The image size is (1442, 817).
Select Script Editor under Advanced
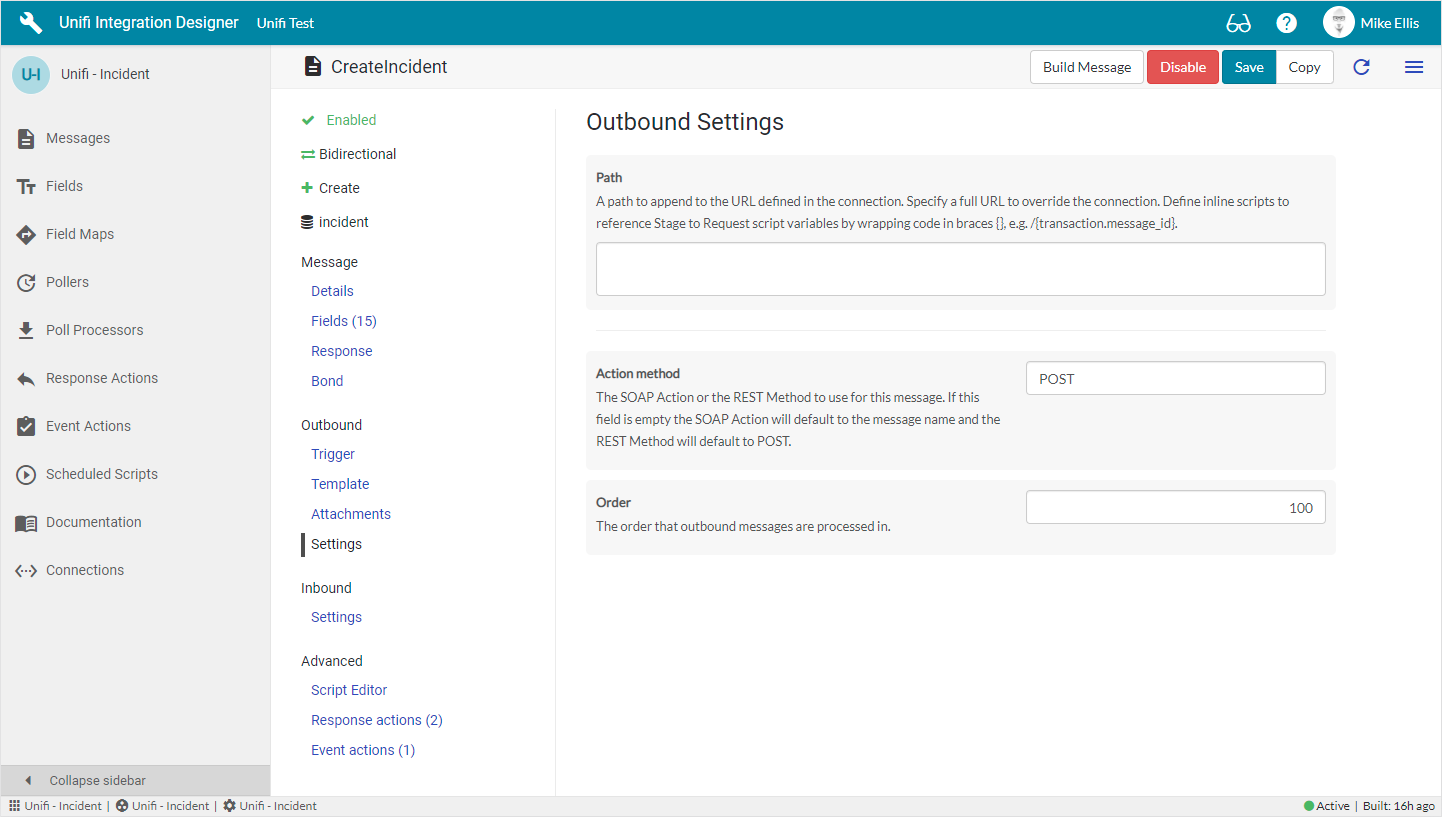point(349,690)
